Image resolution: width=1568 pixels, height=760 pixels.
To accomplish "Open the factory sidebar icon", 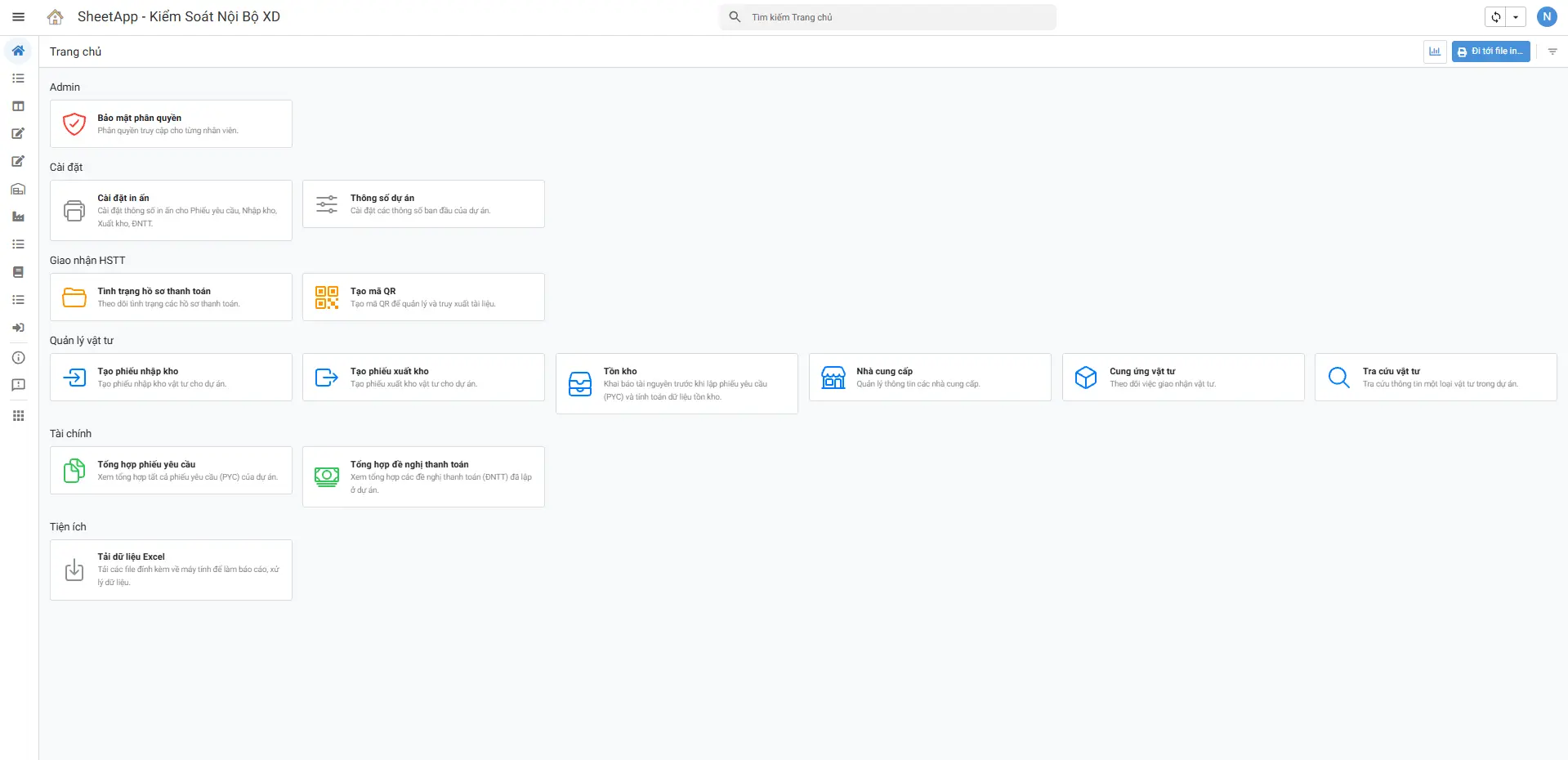I will [x=18, y=217].
